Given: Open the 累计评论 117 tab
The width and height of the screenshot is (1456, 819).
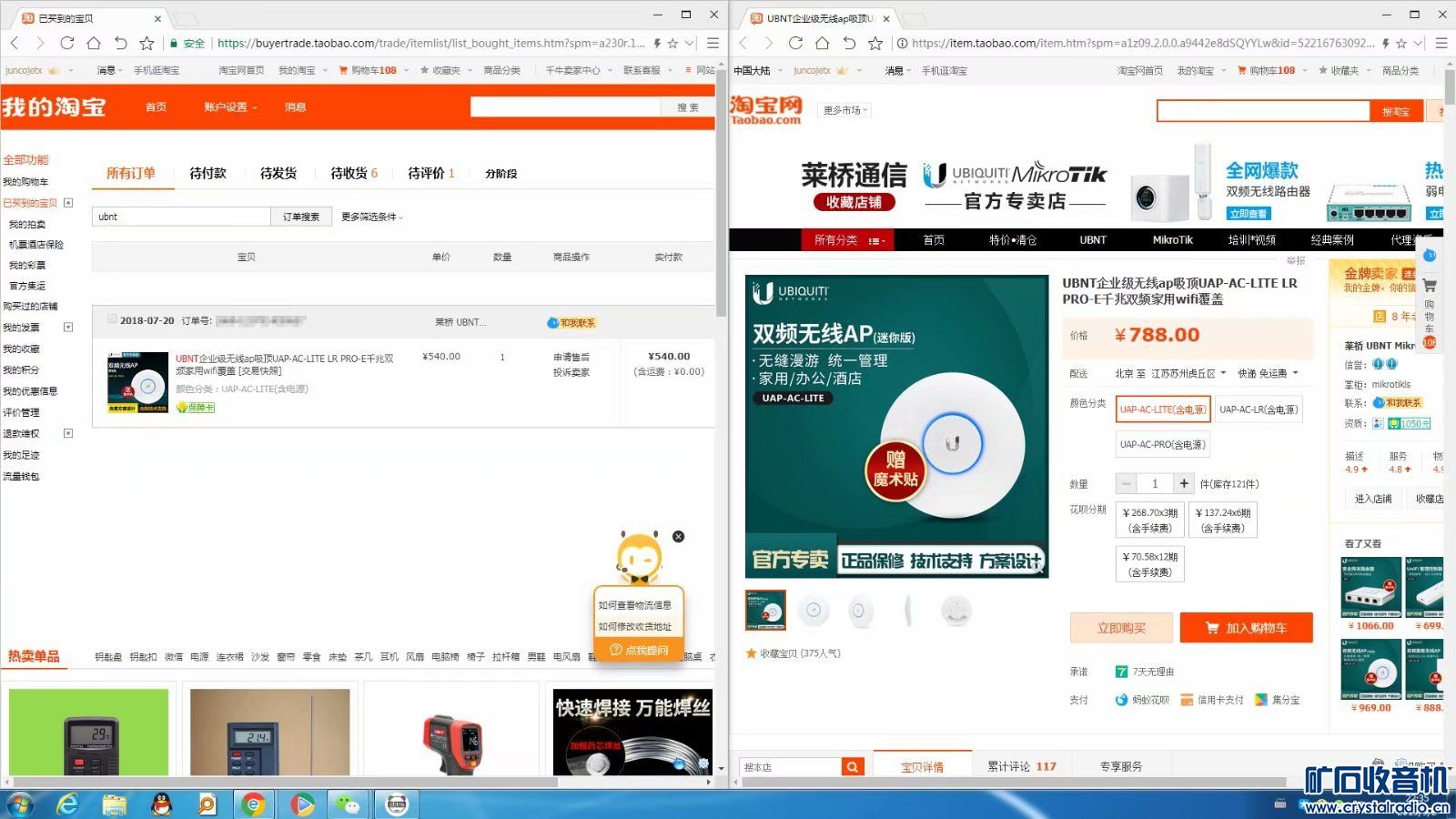Looking at the screenshot, I should 1022,766.
